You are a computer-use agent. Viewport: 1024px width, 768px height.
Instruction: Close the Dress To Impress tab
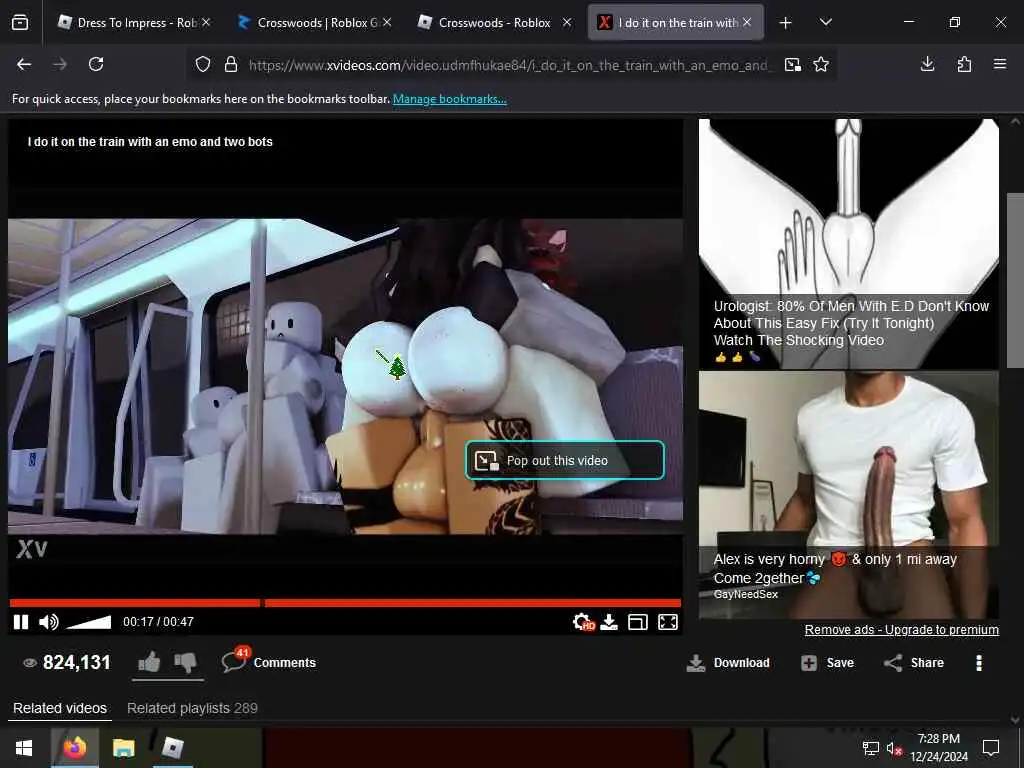click(206, 22)
